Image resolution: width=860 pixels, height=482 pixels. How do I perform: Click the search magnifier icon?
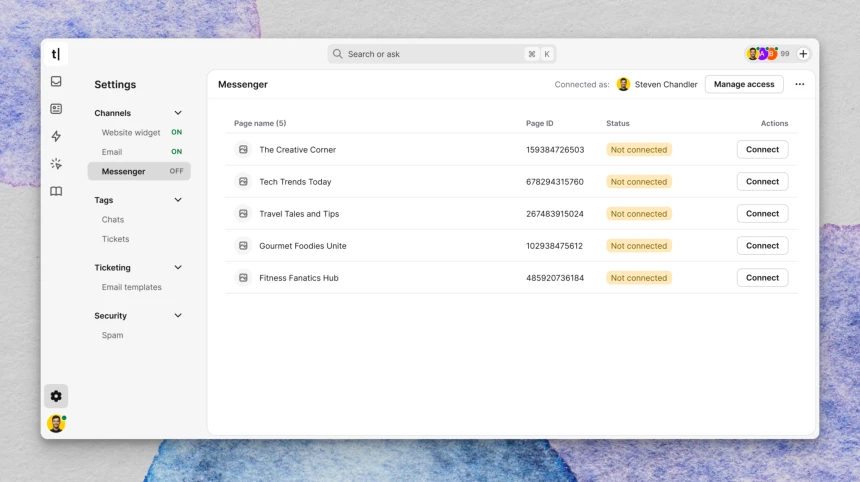pos(337,54)
